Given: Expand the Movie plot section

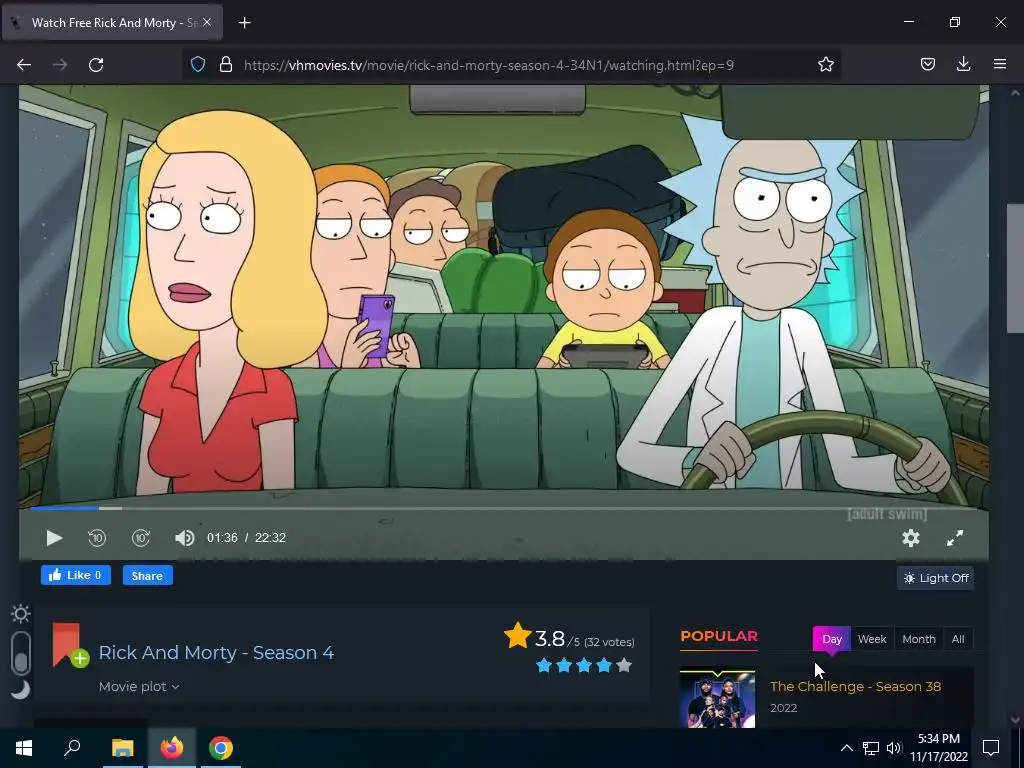Looking at the screenshot, I should click(x=139, y=686).
